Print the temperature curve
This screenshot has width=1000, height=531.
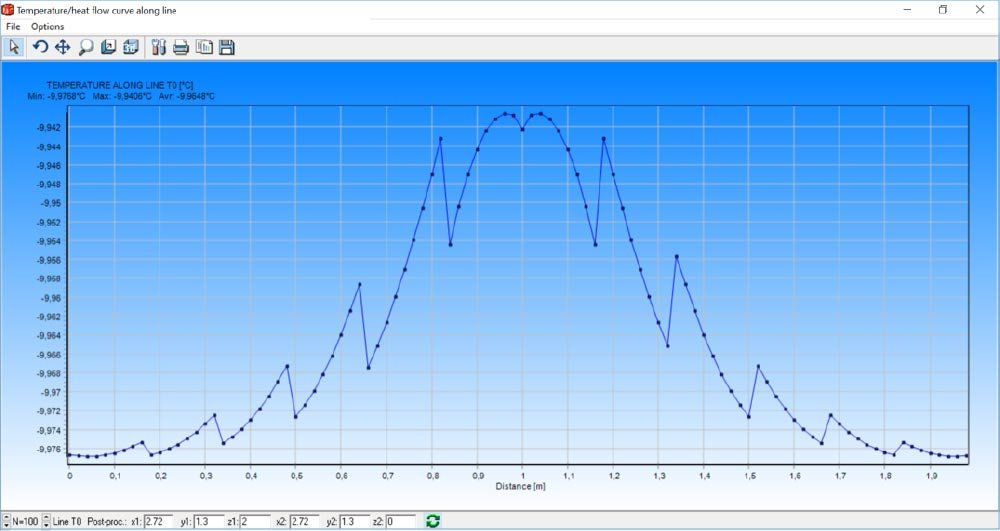[x=181, y=47]
